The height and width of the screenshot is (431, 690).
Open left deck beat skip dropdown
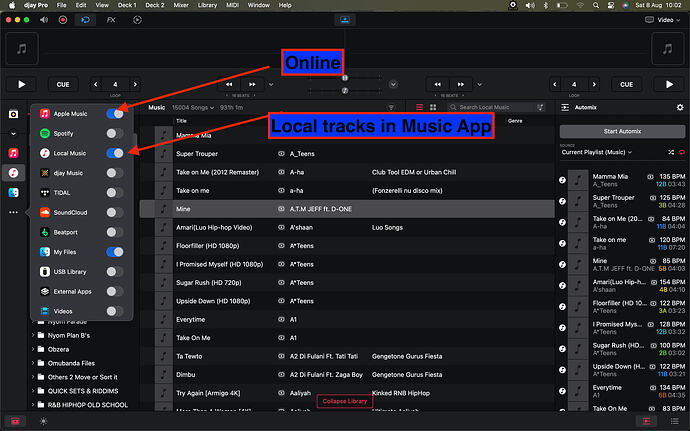coord(271,85)
